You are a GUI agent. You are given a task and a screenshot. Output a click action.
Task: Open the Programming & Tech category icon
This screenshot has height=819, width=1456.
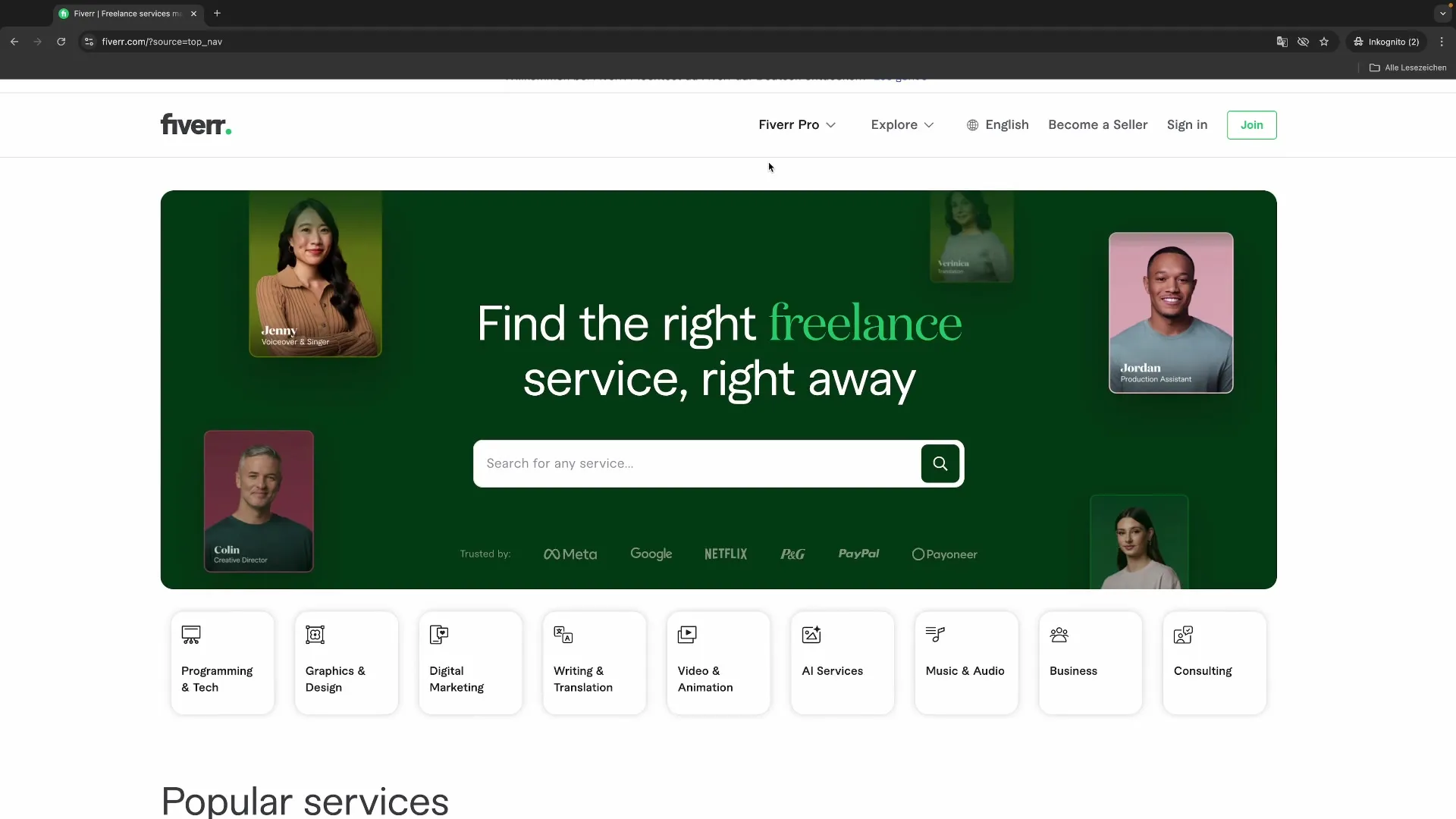191,635
